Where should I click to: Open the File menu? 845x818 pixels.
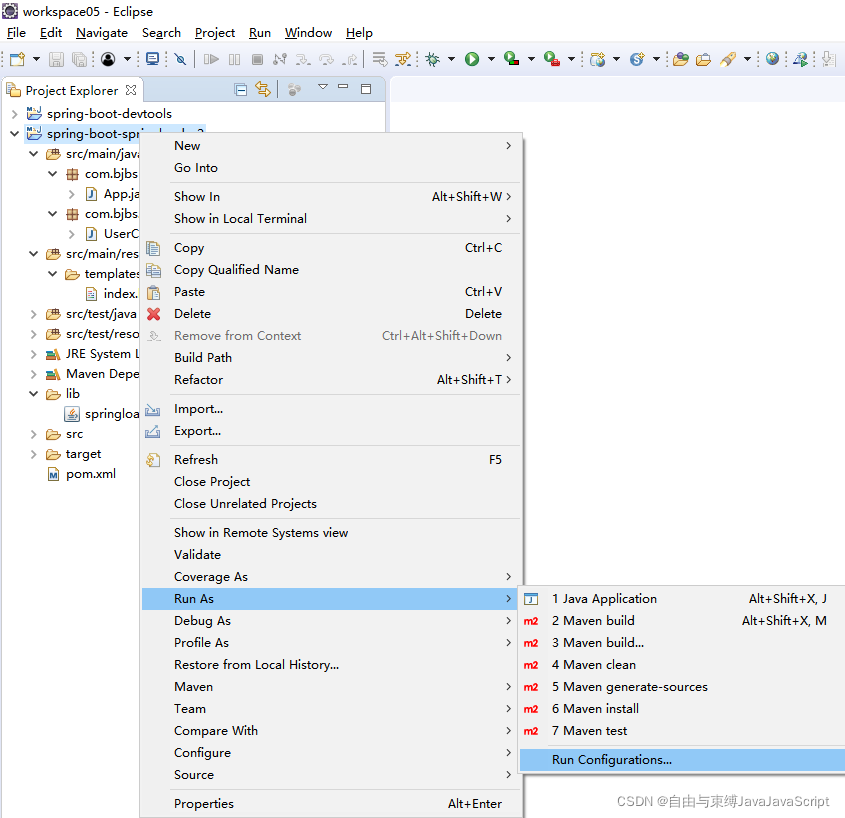pos(16,33)
